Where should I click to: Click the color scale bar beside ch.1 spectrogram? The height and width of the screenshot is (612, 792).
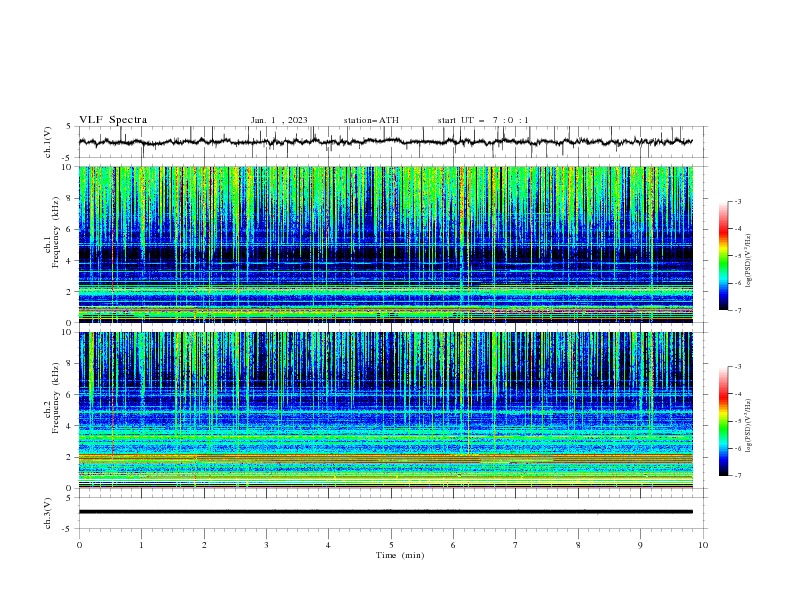[724, 256]
